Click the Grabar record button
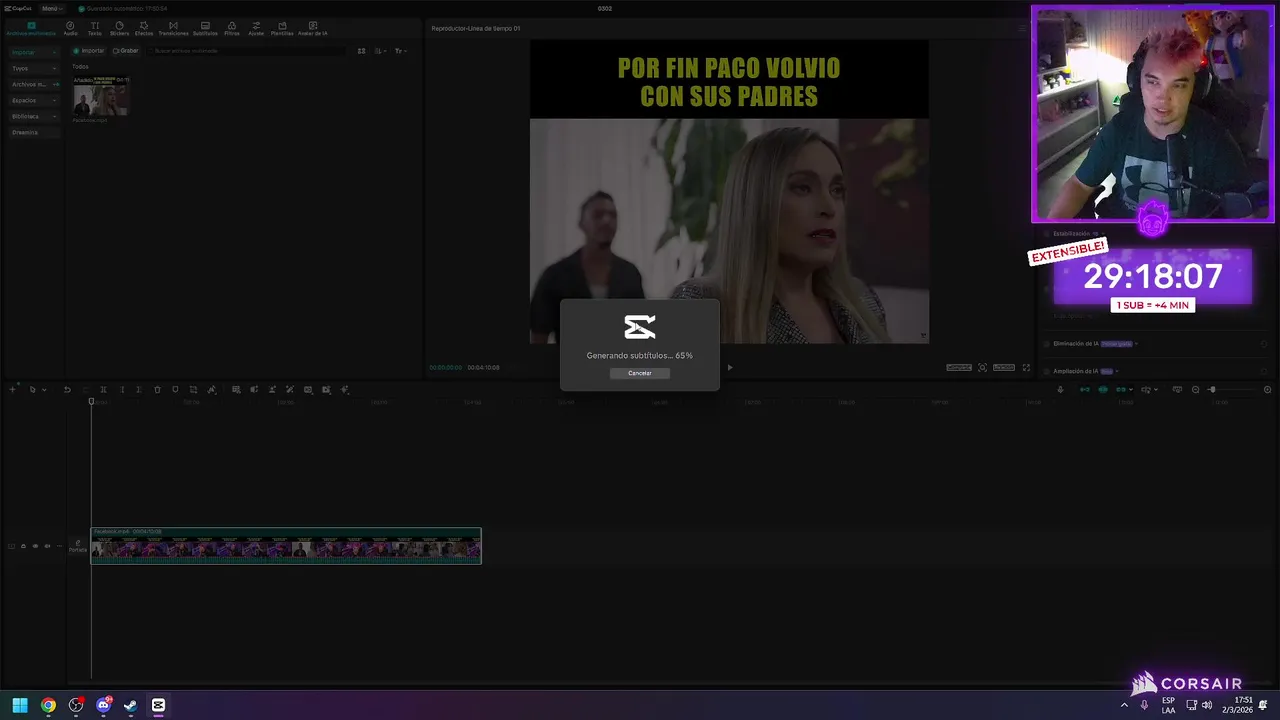This screenshot has height=720, width=1280. pos(126,51)
